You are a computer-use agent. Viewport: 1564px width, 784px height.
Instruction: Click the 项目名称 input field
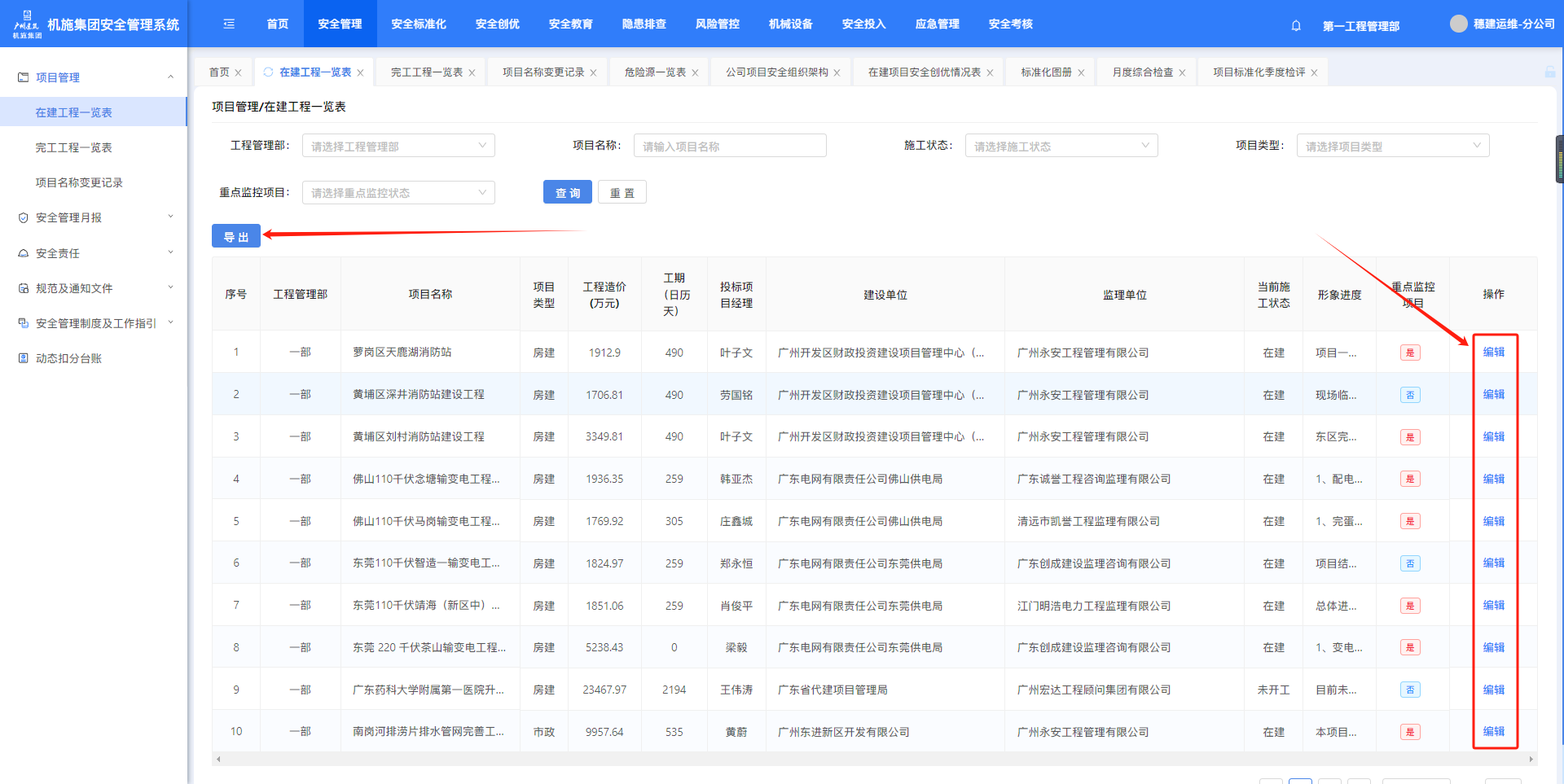point(729,146)
